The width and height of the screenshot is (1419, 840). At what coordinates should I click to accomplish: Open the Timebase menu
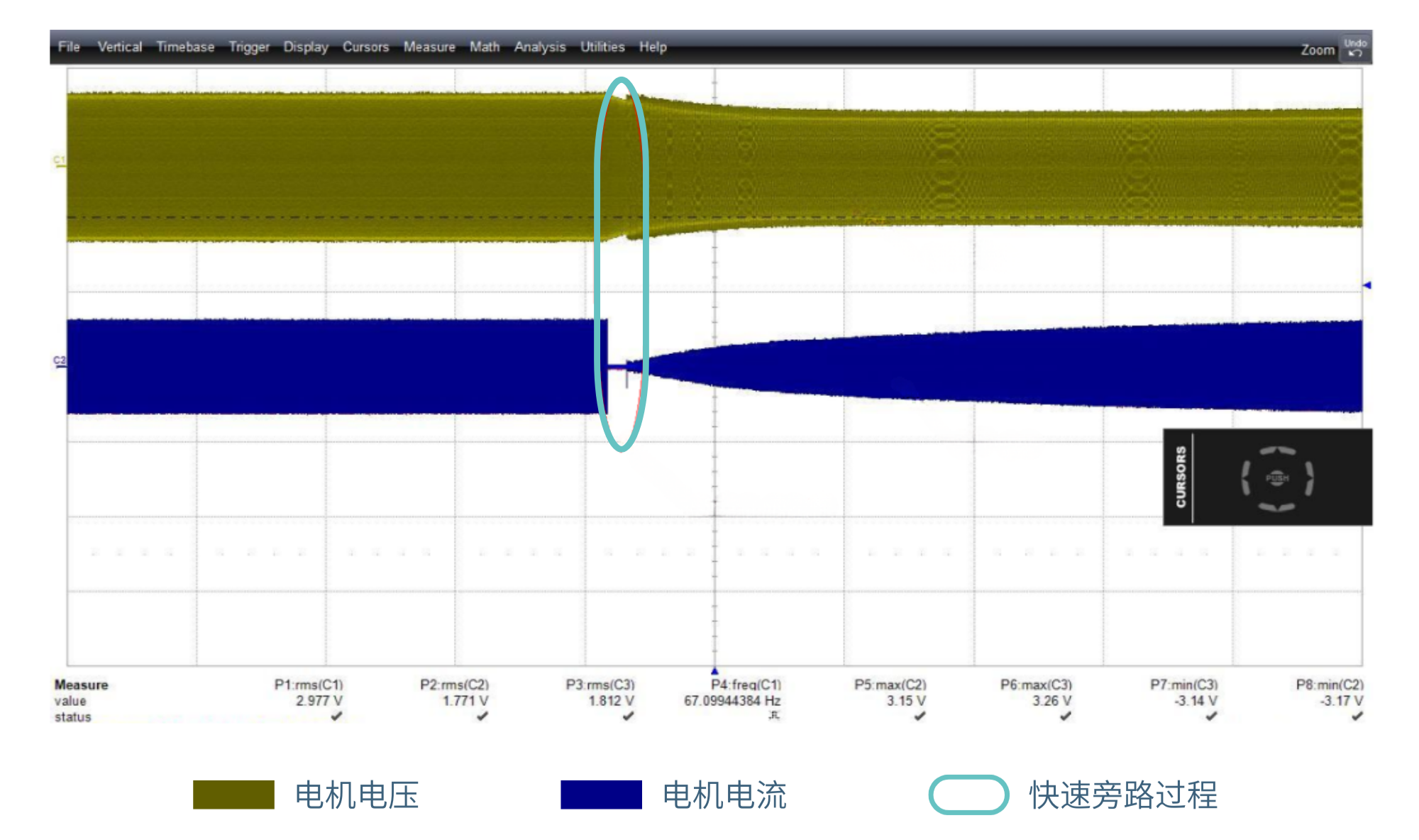tap(185, 47)
